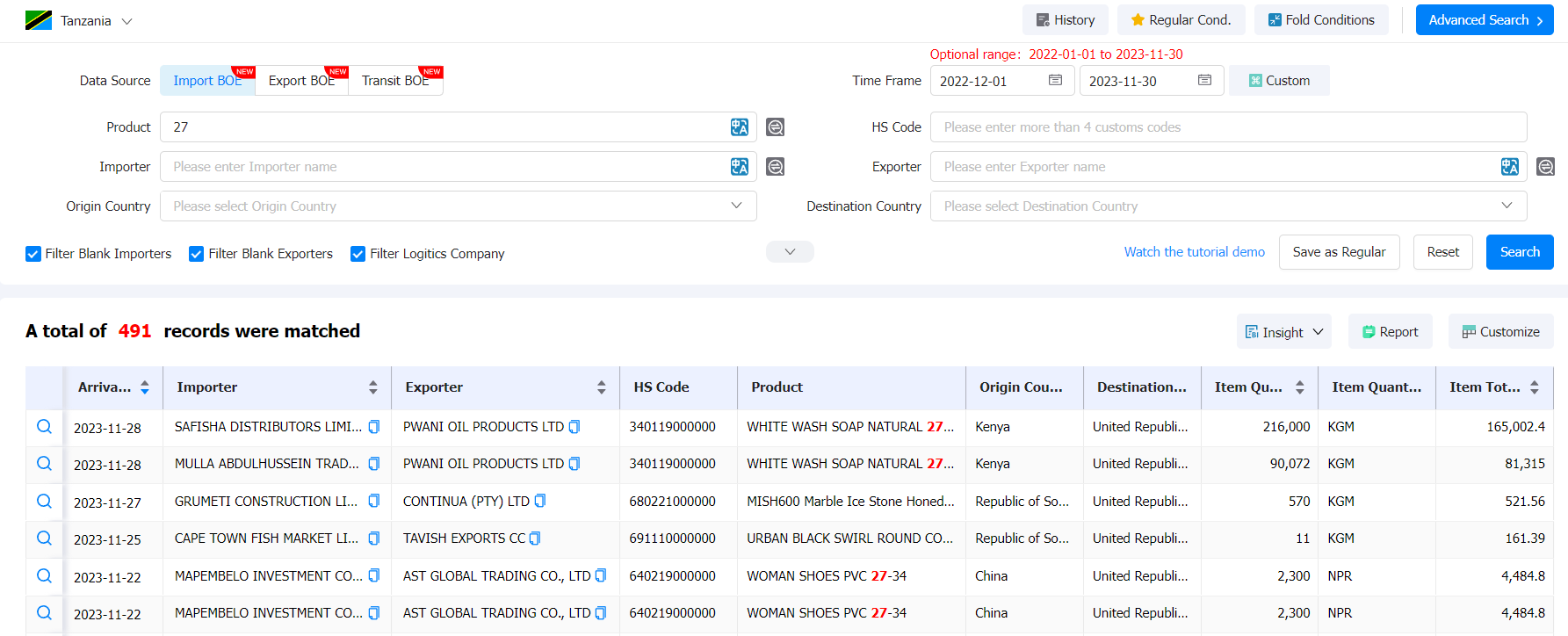The width and height of the screenshot is (1568, 636).
Task: Copy SAFISHA DISTRIBUTORS importer name
Action: point(374,427)
